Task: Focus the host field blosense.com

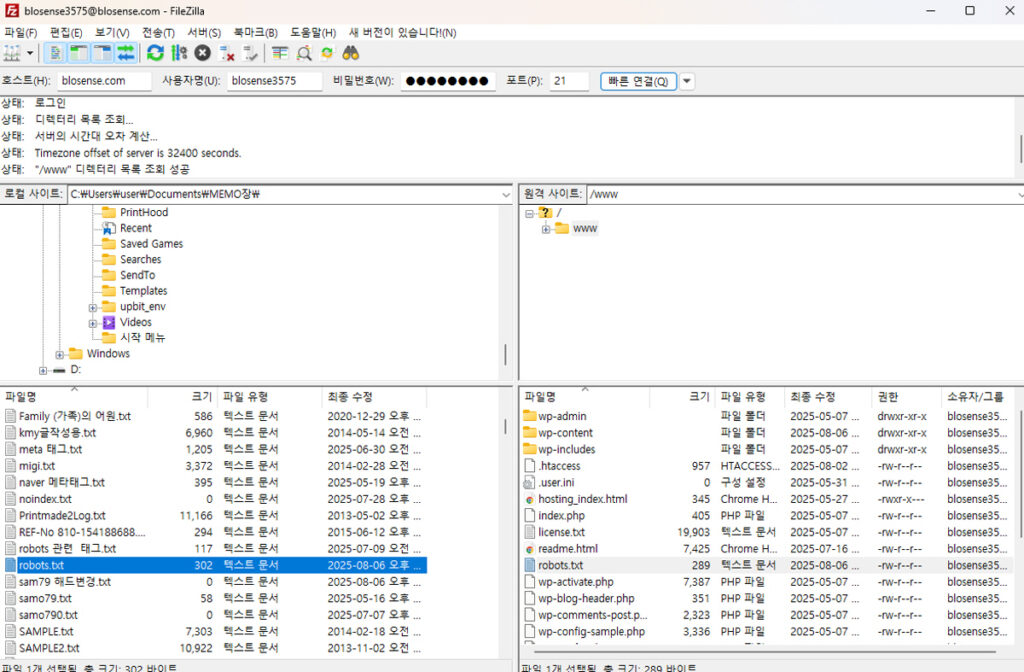Action: 104,81
